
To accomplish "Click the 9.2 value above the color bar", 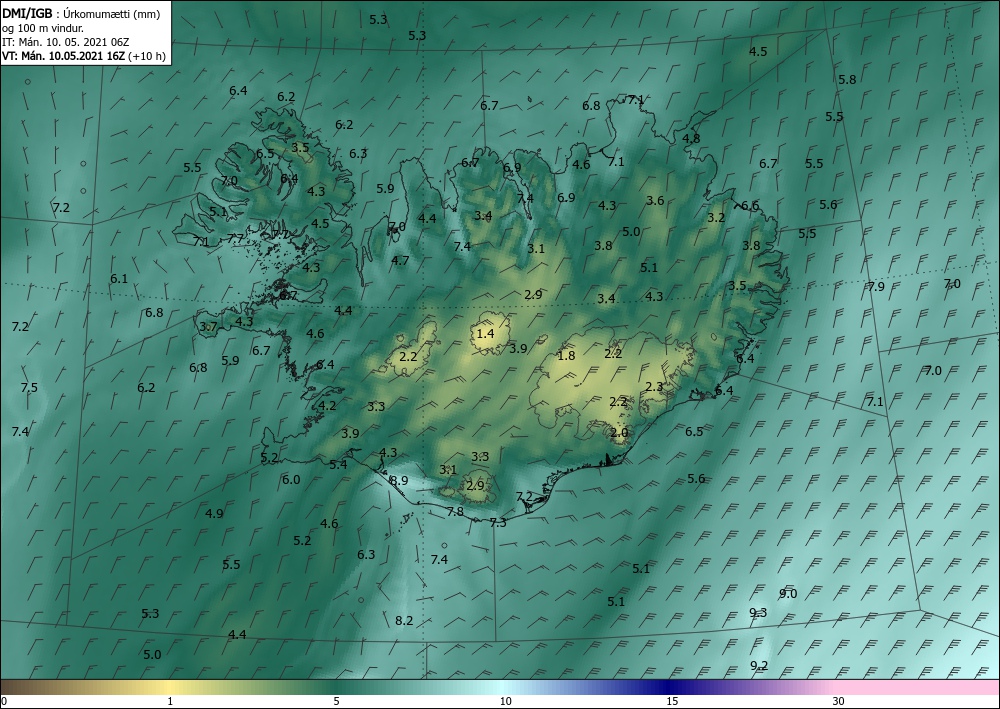I will tap(759, 666).
